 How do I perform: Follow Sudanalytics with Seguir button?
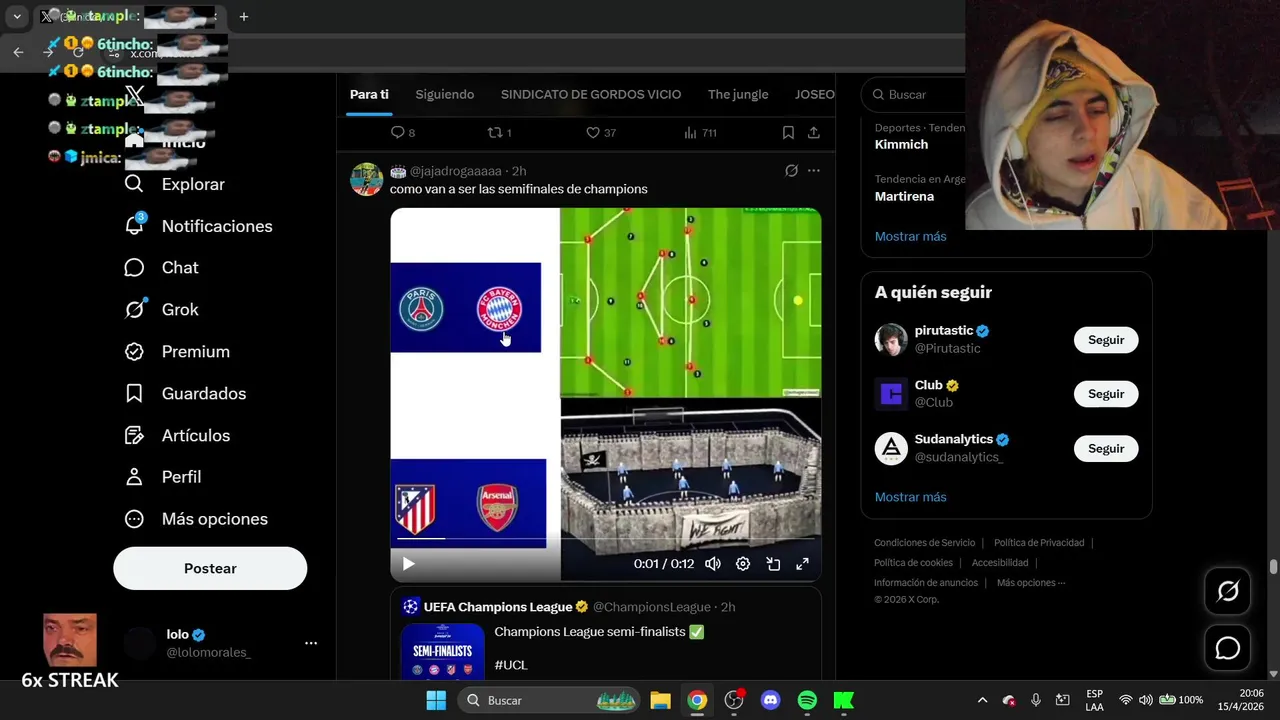pyautogui.click(x=1106, y=448)
